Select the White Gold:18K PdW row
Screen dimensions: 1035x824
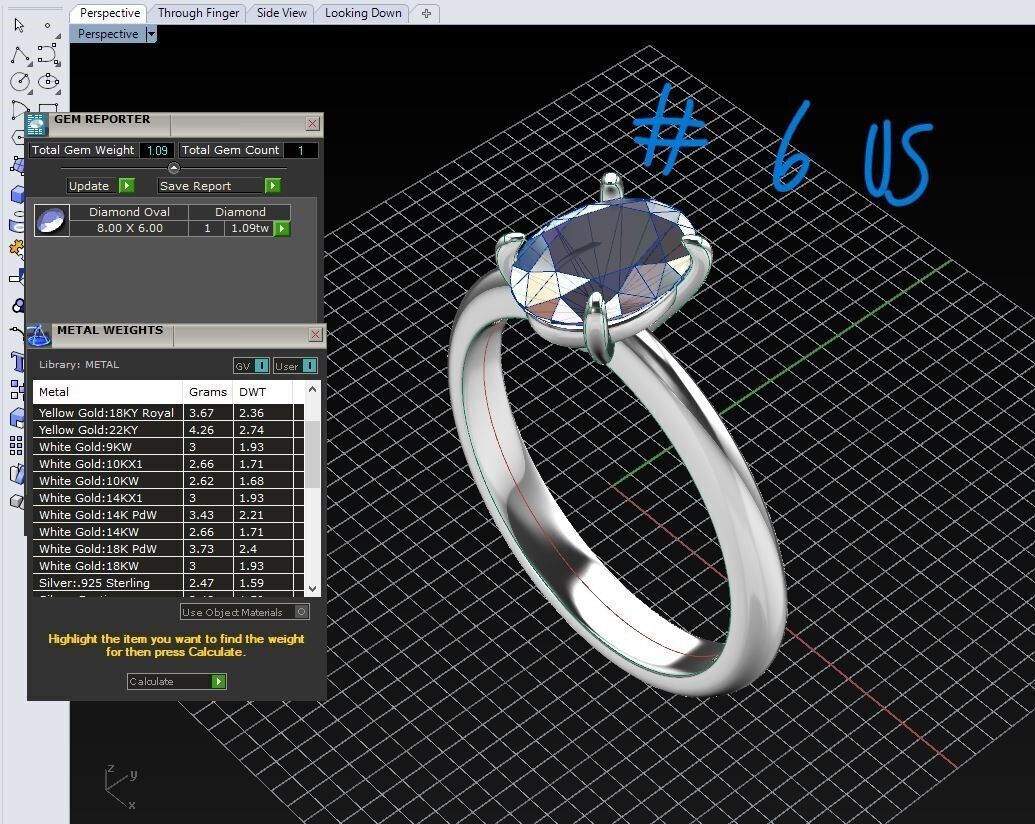tap(168, 549)
